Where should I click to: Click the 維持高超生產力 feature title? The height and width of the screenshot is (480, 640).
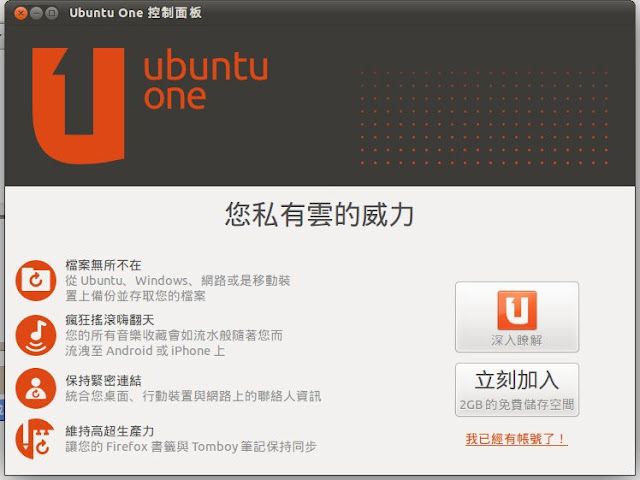click(x=110, y=431)
